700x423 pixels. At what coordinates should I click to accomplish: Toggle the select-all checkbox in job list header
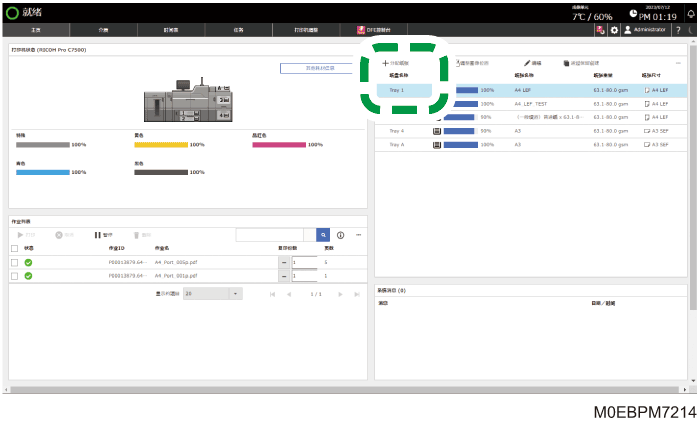pyautogui.click(x=14, y=248)
